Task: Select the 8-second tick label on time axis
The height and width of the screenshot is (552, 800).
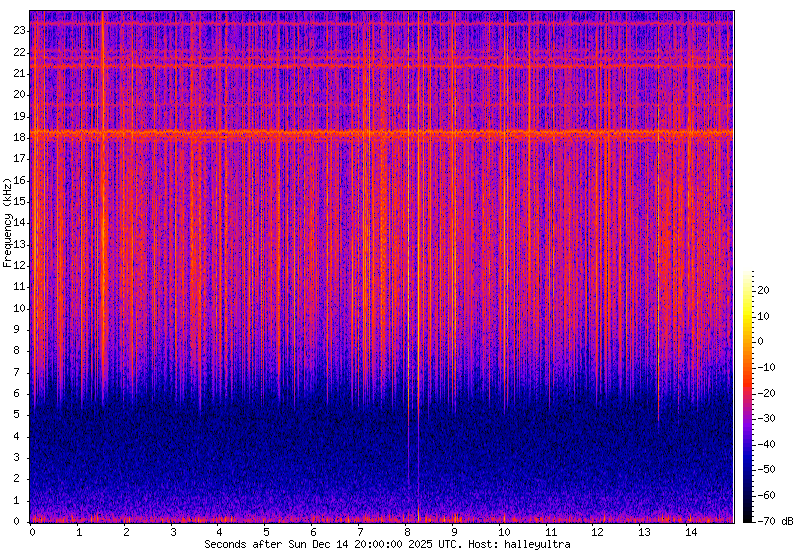Action: 408,532
